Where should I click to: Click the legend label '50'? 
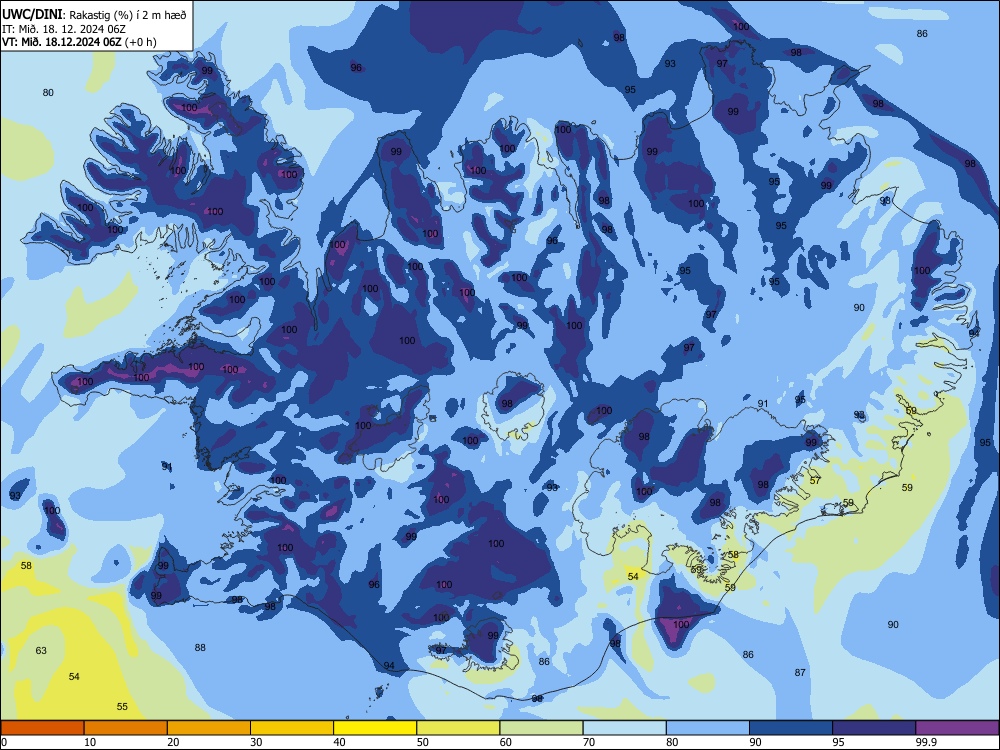(422, 742)
